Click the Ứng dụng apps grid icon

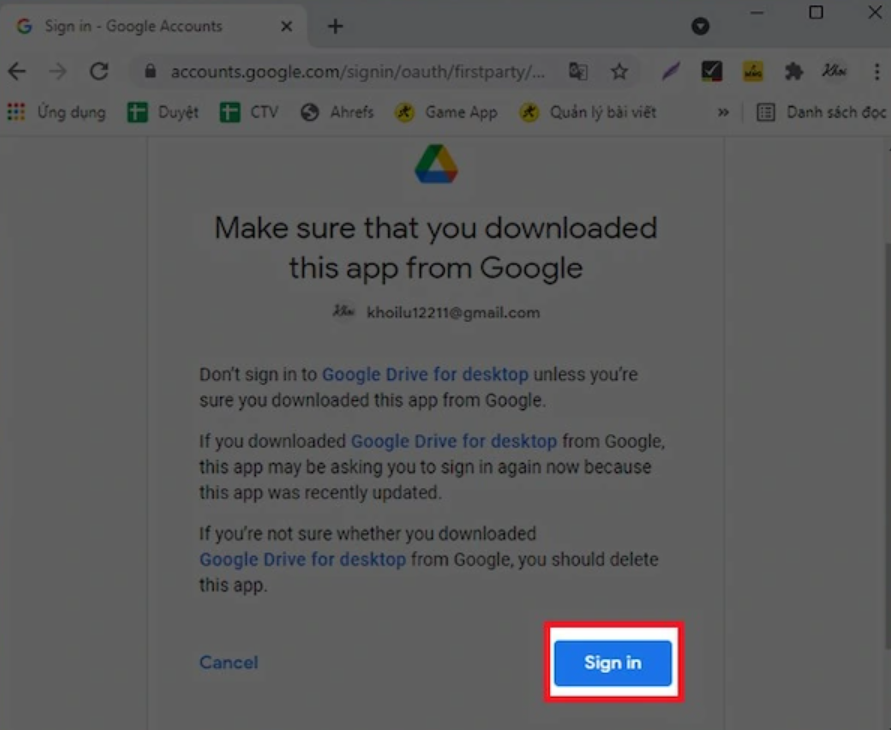pos(16,112)
